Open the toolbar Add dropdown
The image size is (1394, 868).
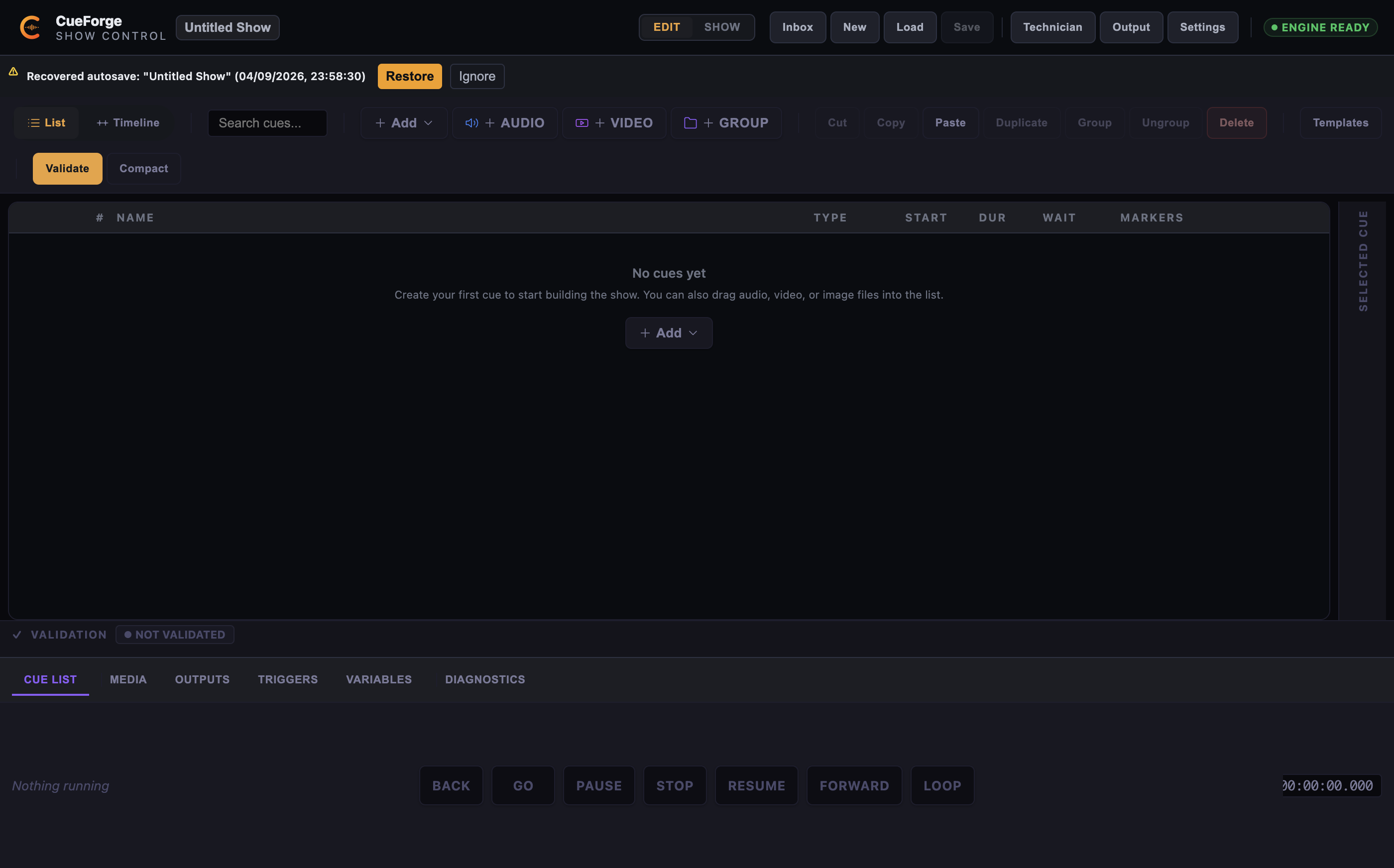click(404, 123)
